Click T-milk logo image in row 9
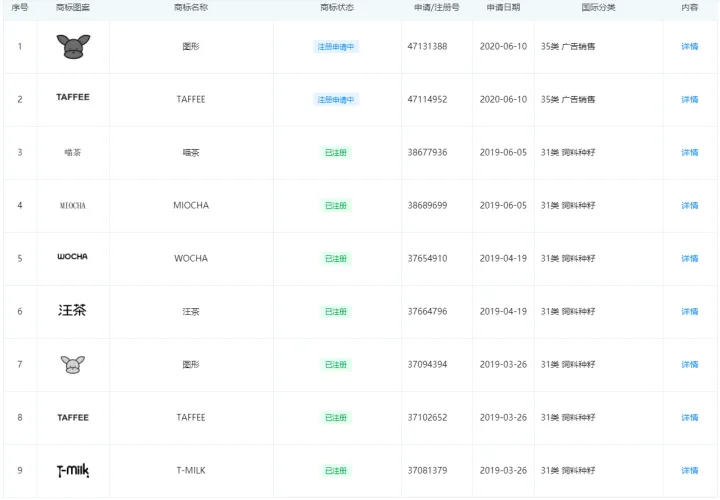The width and height of the screenshot is (720, 500). click(x=73, y=471)
